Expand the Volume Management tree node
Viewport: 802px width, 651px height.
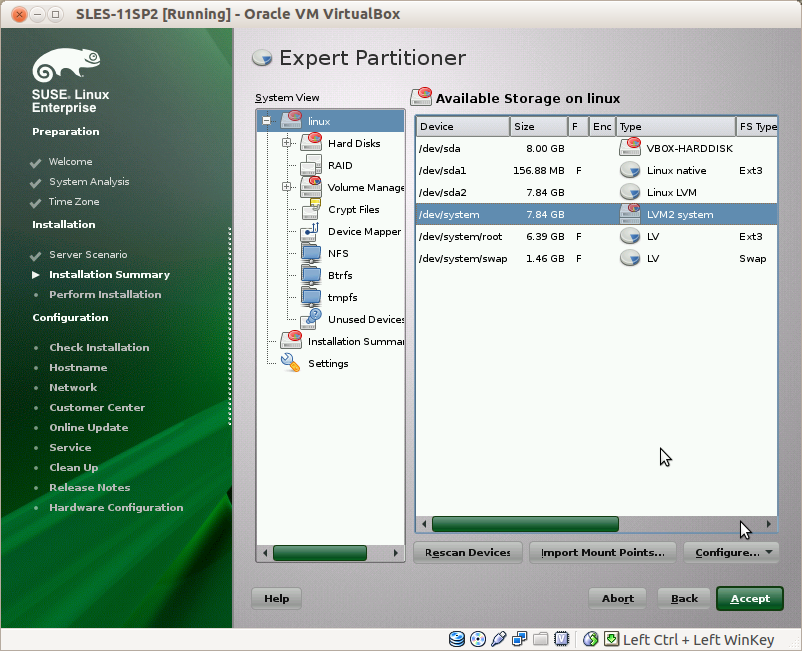[286, 187]
